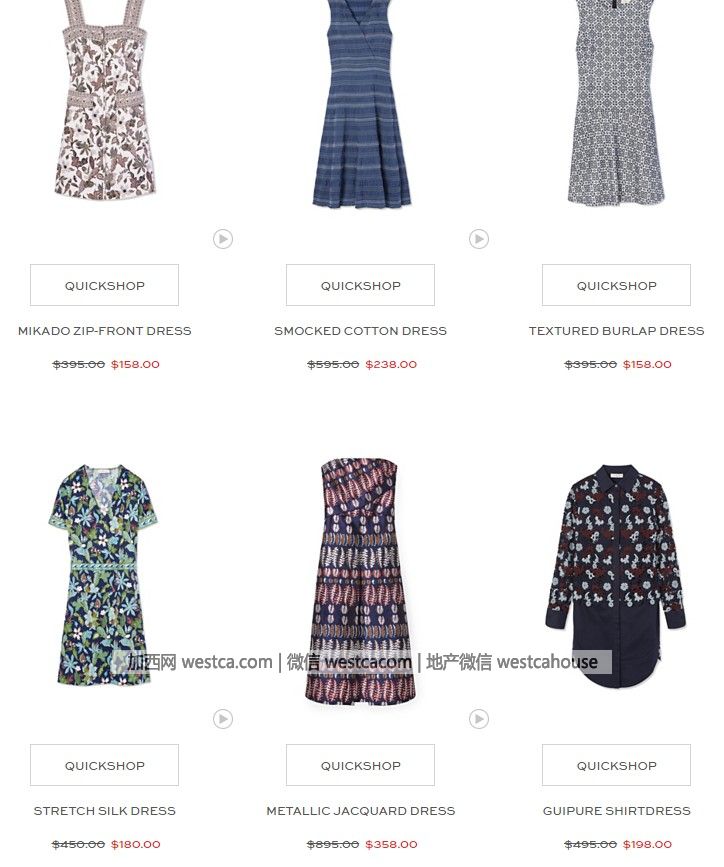Image resolution: width=724 pixels, height=867 pixels.
Task: Play video for Metallic Jacquard Dress
Action: (x=479, y=719)
